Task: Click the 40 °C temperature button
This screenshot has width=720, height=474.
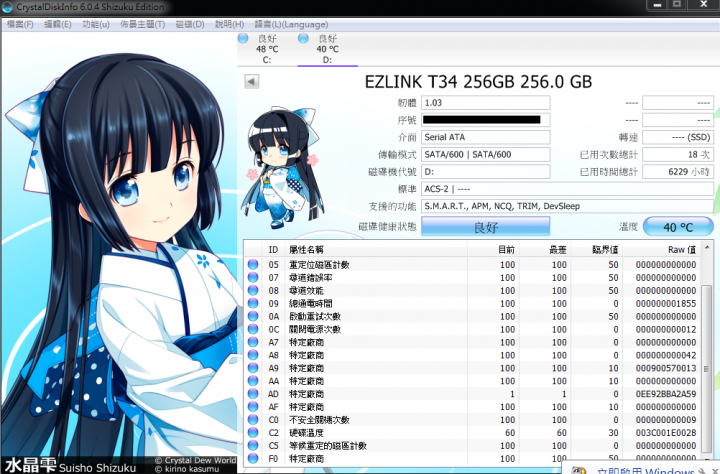Action: tap(678, 227)
